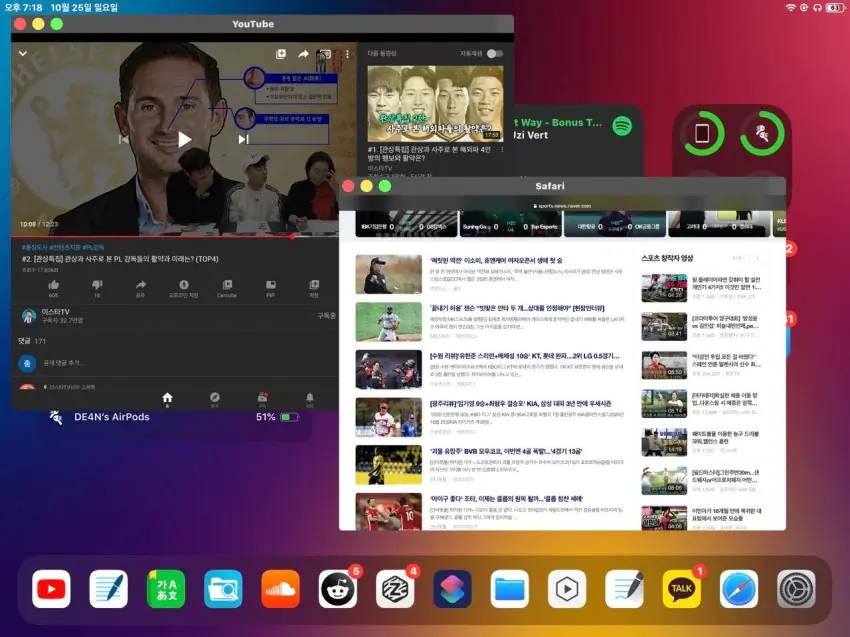850x637 pixels.
Task: Open the KakaoTalk app in the dock
Action: [x=681, y=589]
